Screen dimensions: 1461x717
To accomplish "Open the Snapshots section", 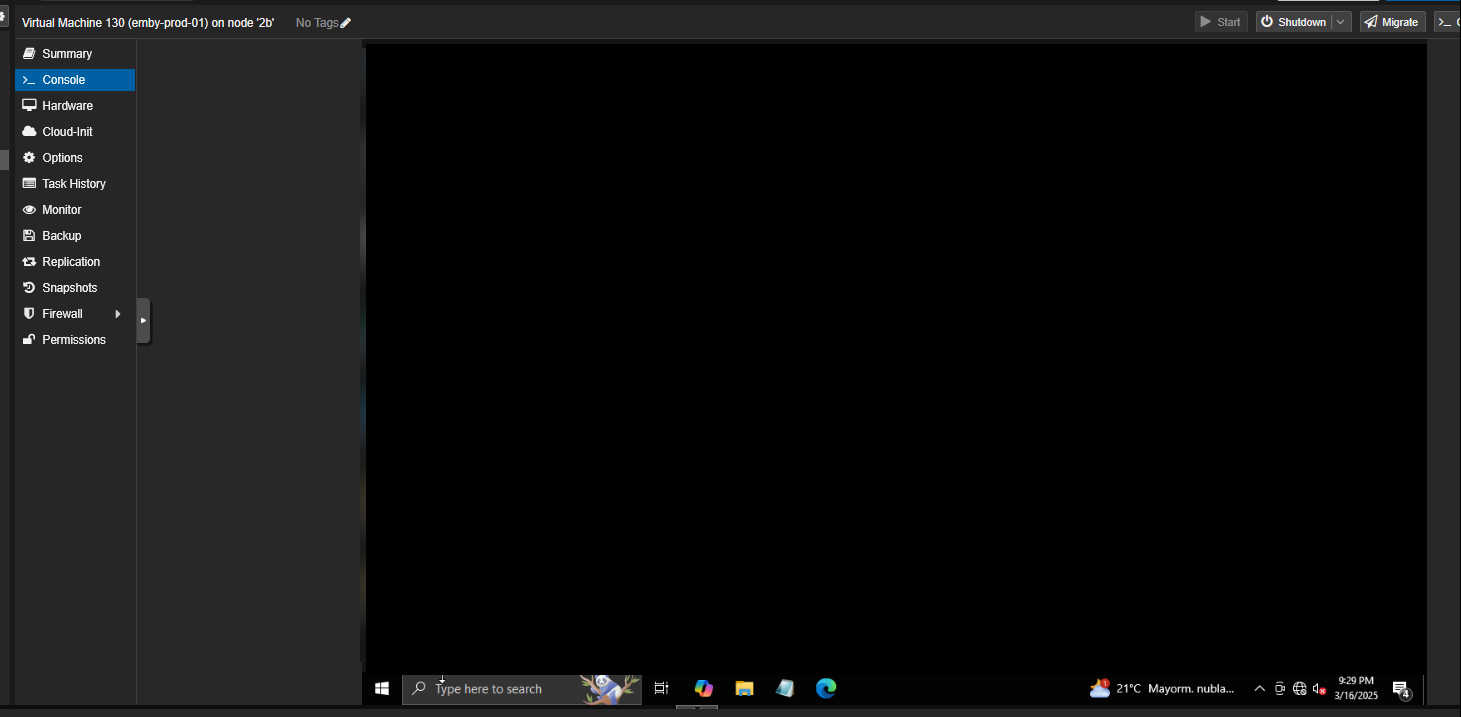I will [x=69, y=288].
